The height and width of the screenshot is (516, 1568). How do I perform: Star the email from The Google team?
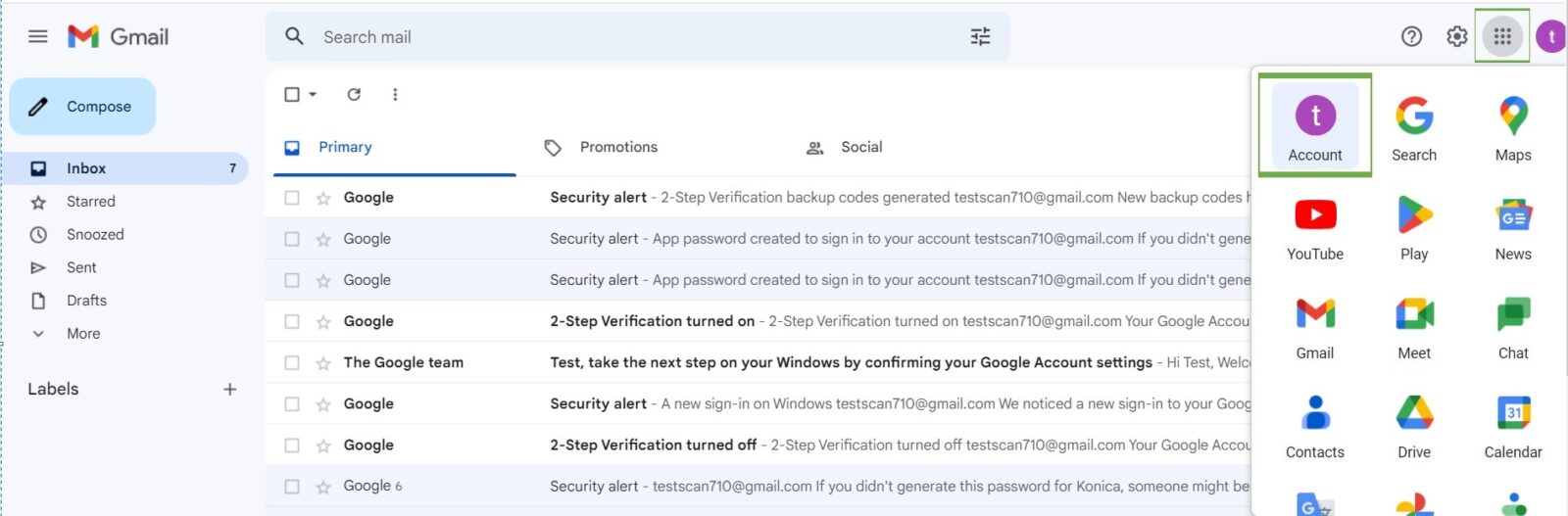tap(323, 363)
